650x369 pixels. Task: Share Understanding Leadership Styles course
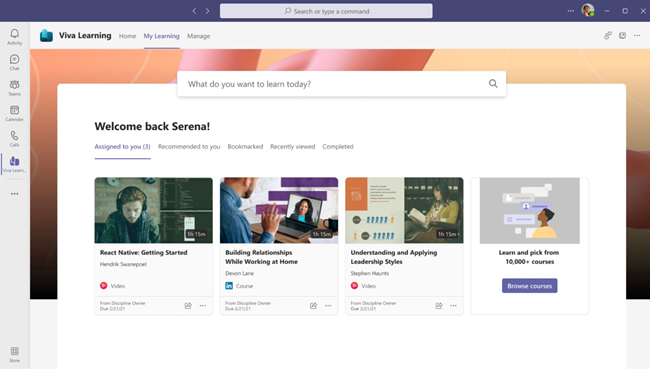pyautogui.click(x=439, y=306)
